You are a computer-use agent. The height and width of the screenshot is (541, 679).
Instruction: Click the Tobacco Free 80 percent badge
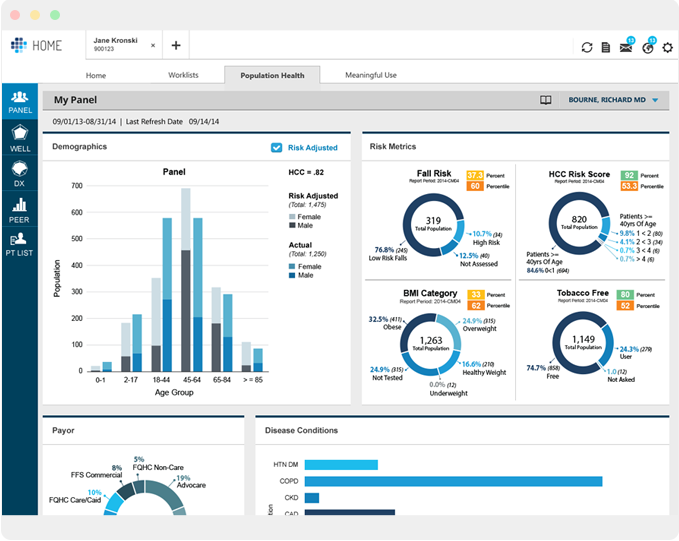click(625, 295)
